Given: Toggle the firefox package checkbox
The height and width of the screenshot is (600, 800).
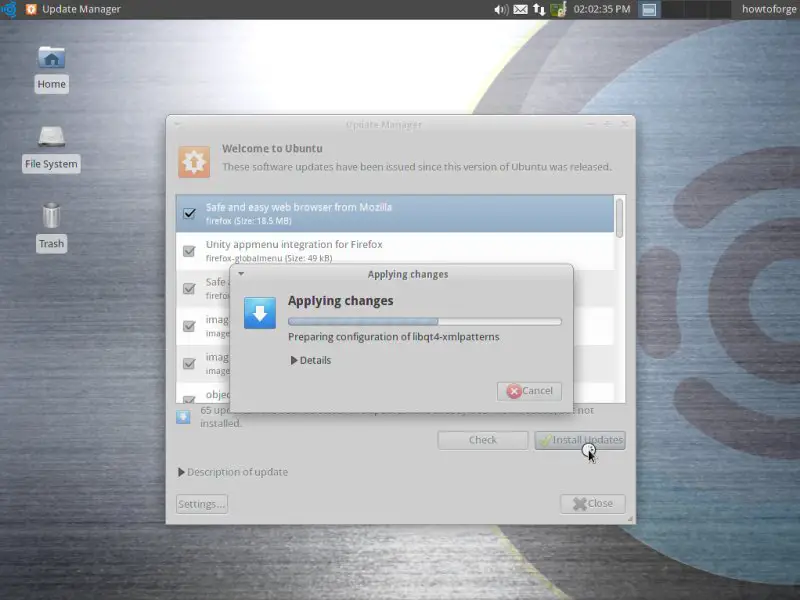Looking at the screenshot, I should (189, 213).
